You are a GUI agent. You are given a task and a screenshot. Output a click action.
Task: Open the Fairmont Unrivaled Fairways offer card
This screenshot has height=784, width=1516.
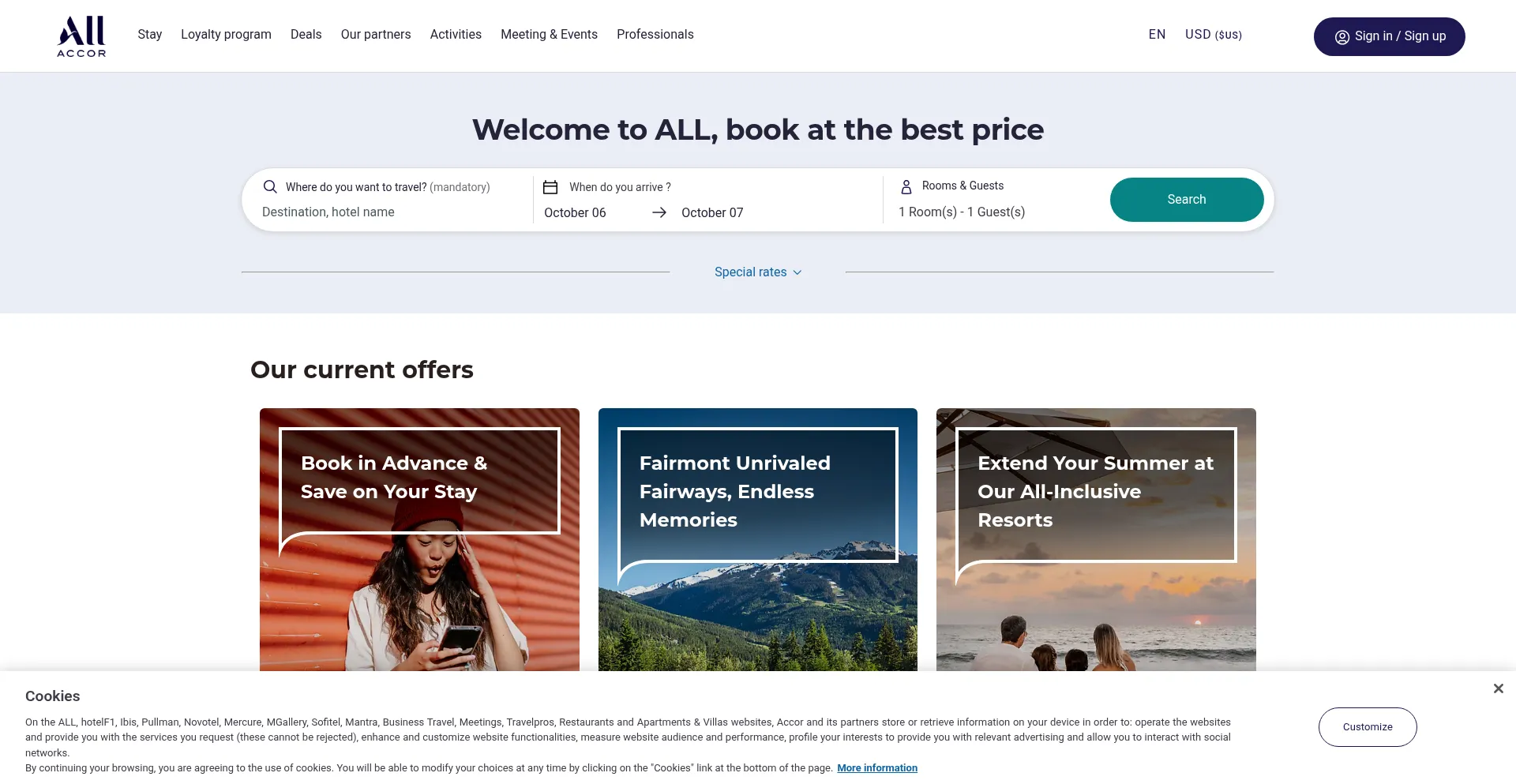tap(758, 539)
